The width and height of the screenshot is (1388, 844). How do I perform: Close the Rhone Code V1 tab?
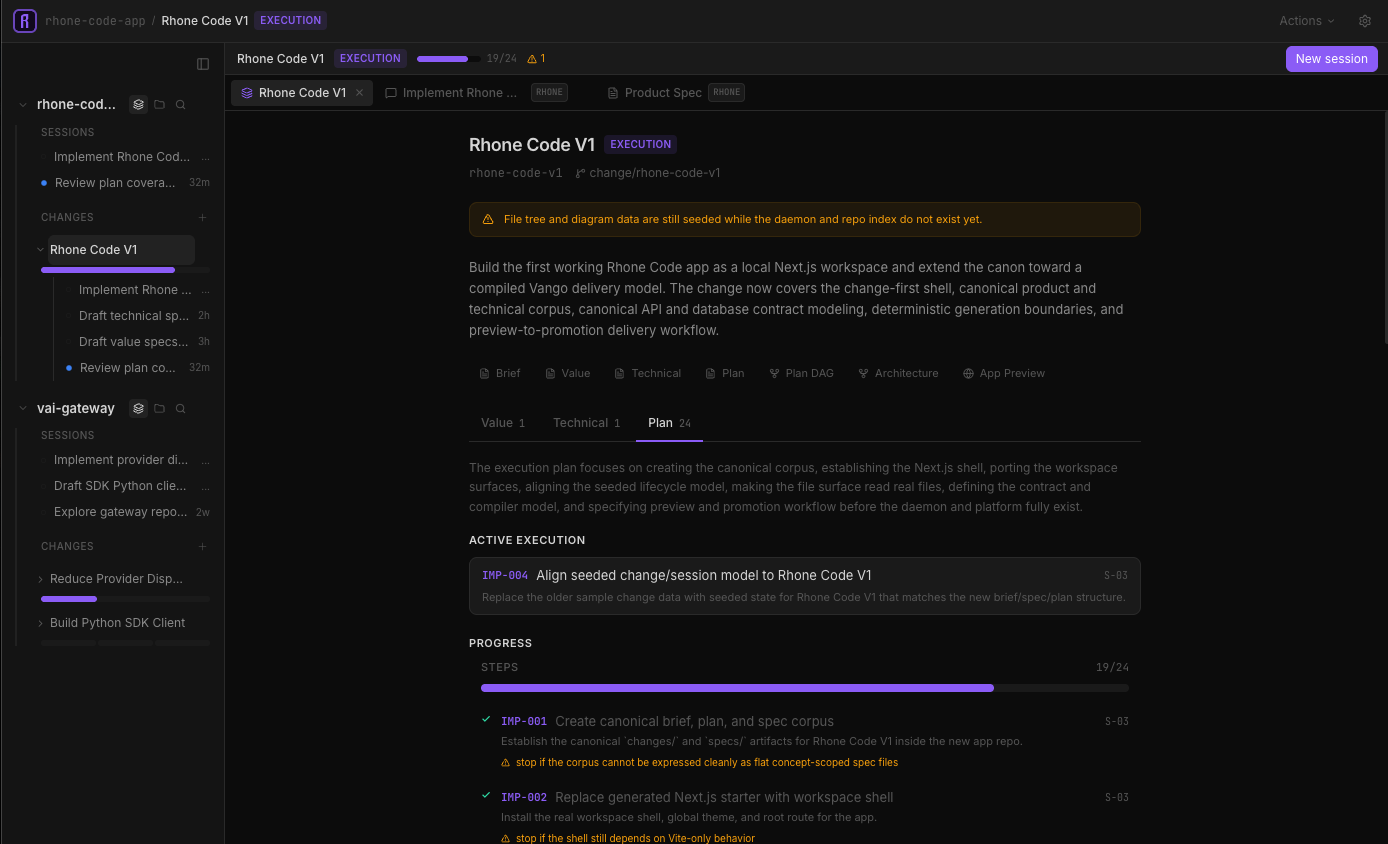(x=360, y=93)
